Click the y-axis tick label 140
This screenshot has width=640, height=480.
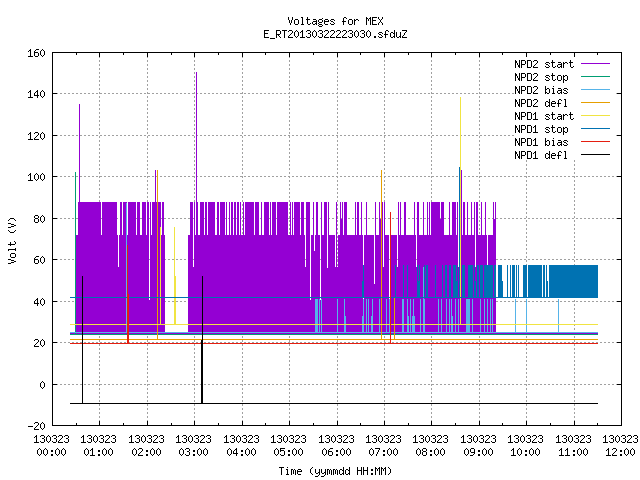pyautogui.click(x=36, y=94)
